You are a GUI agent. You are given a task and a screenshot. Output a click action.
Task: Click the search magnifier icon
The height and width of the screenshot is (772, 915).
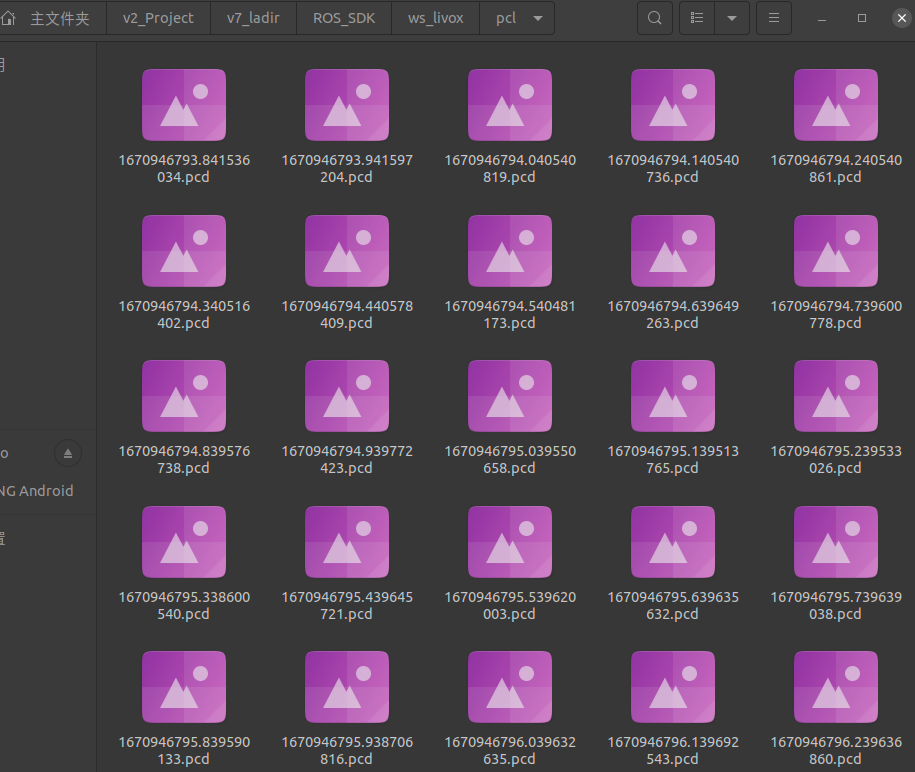[x=655, y=18]
